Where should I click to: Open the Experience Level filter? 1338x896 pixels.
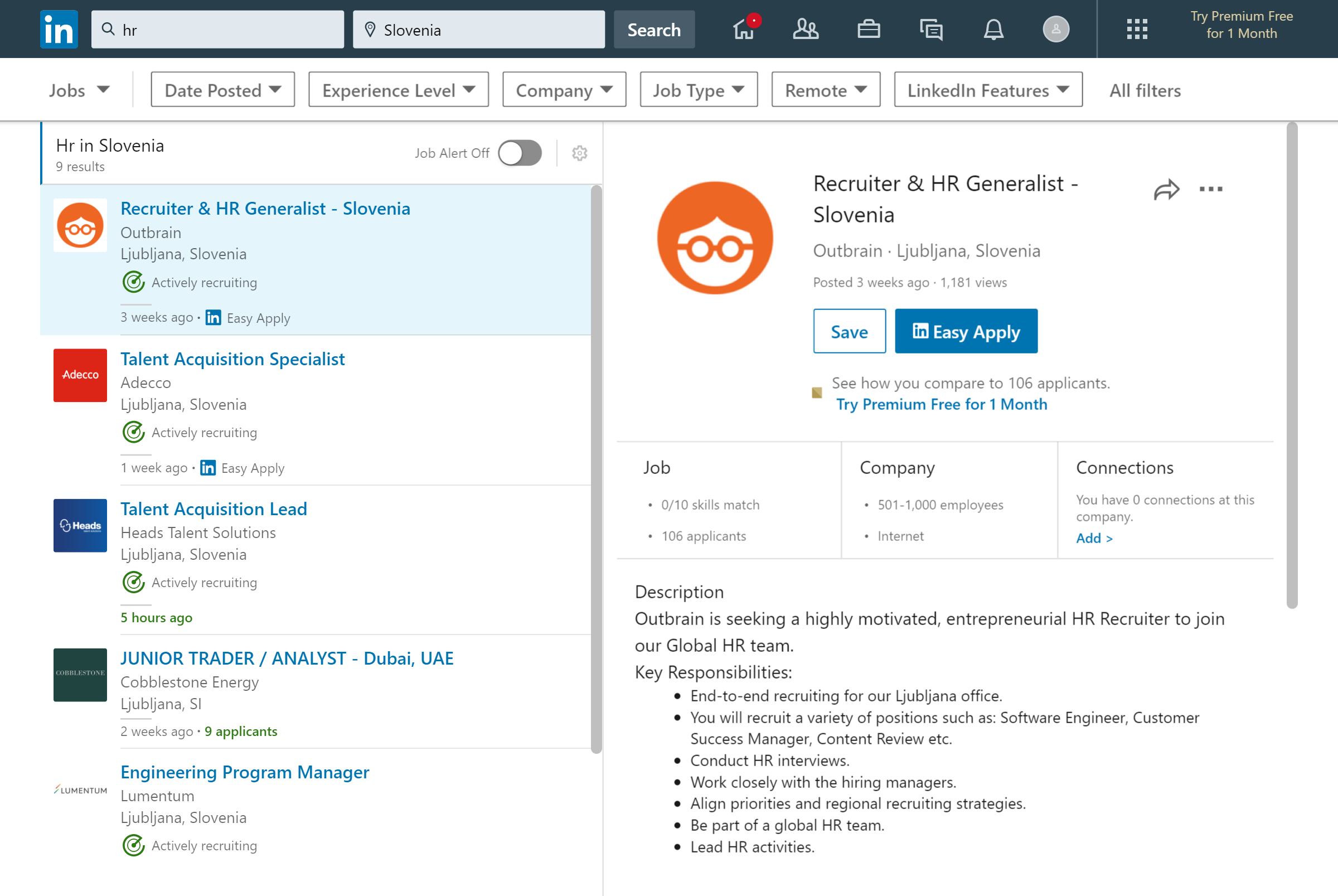pos(398,90)
